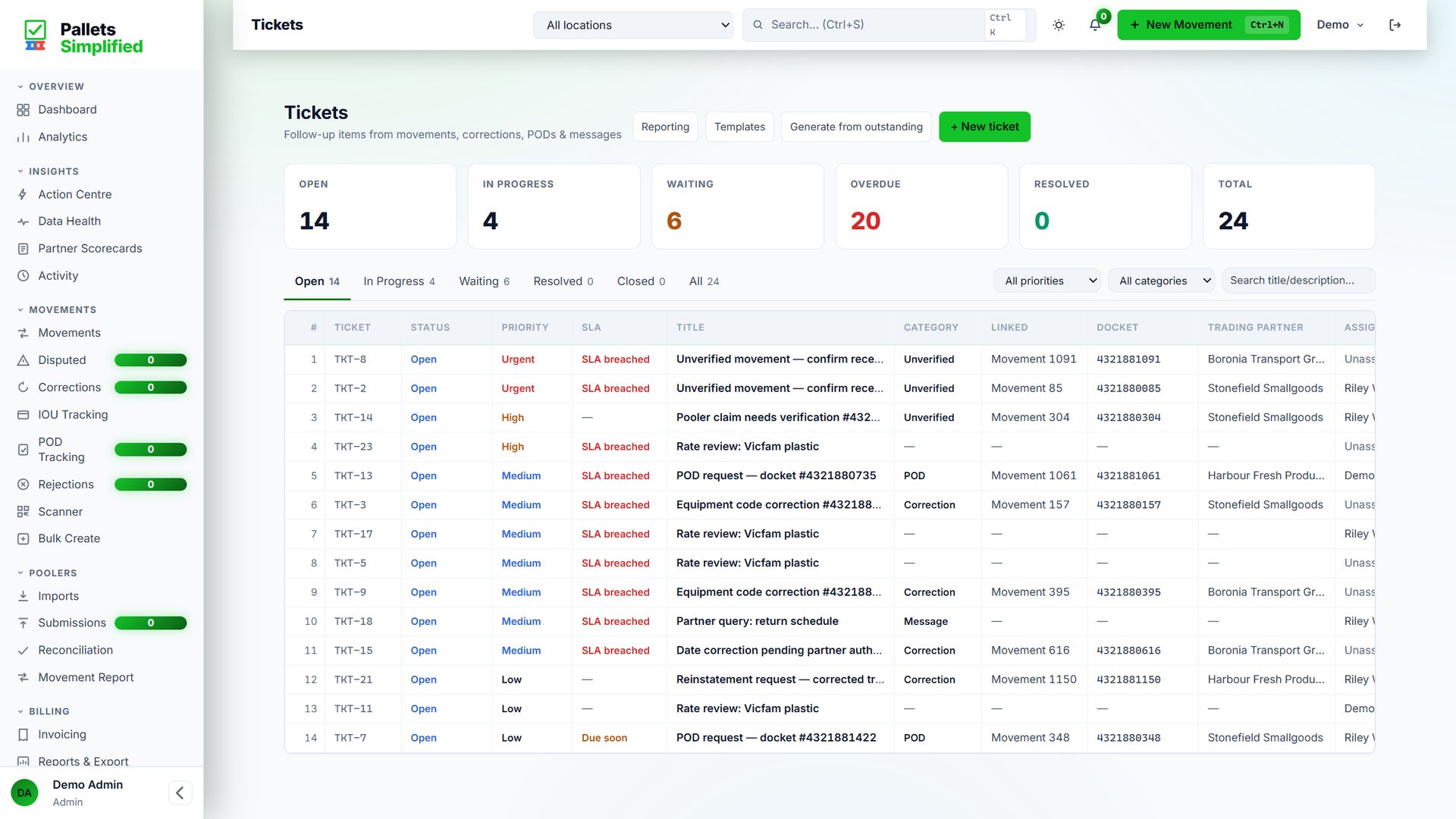1456x819 pixels.
Task: Switch to the All 24 tab
Action: (704, 281)
